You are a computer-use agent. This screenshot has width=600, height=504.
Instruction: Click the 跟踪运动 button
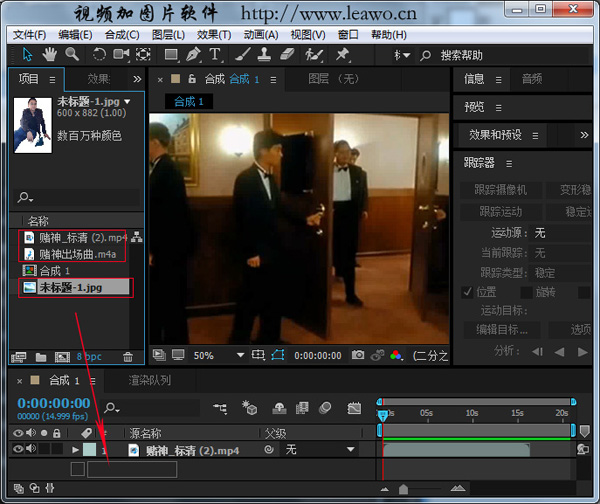501,212
